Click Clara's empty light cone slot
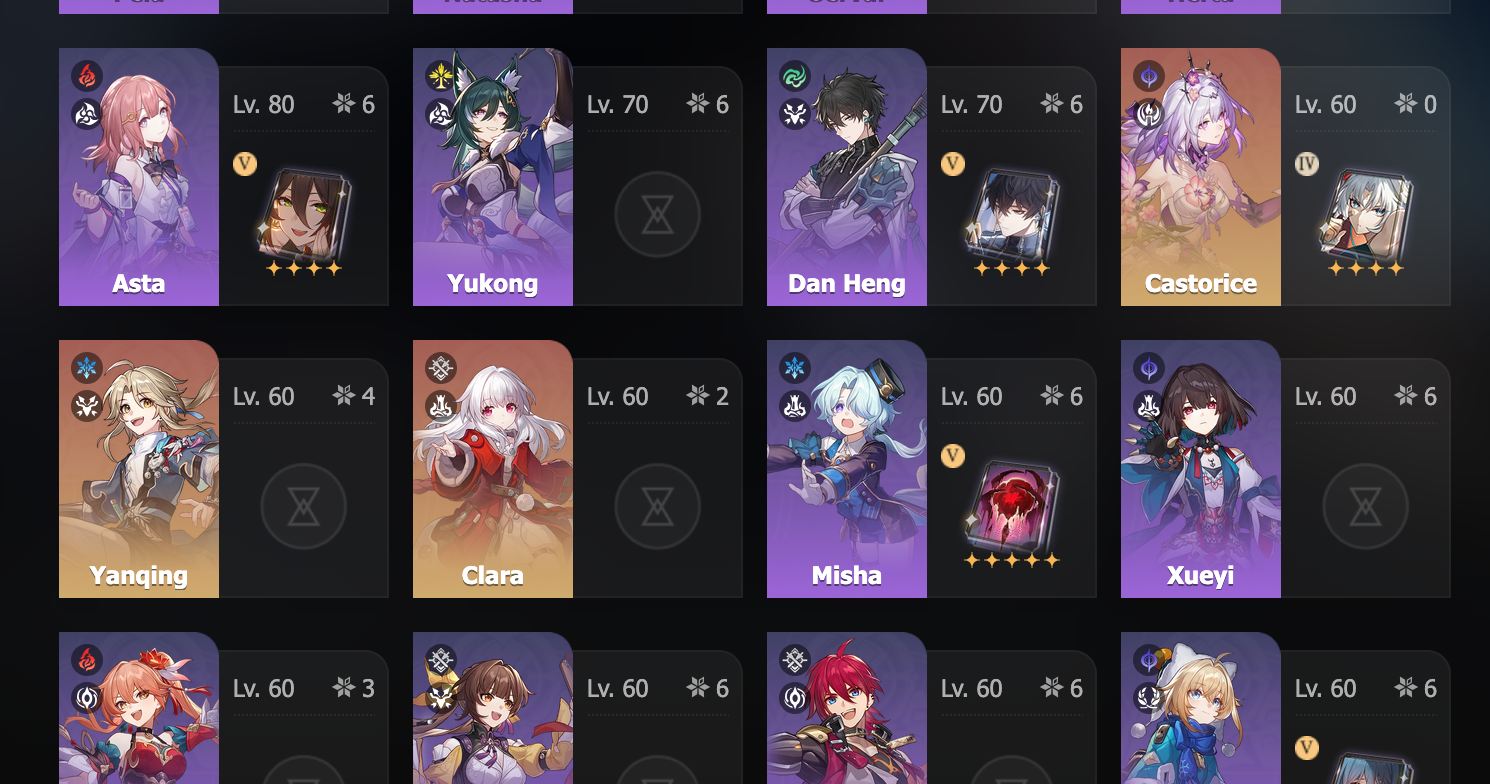 click(x=657, y=507)
